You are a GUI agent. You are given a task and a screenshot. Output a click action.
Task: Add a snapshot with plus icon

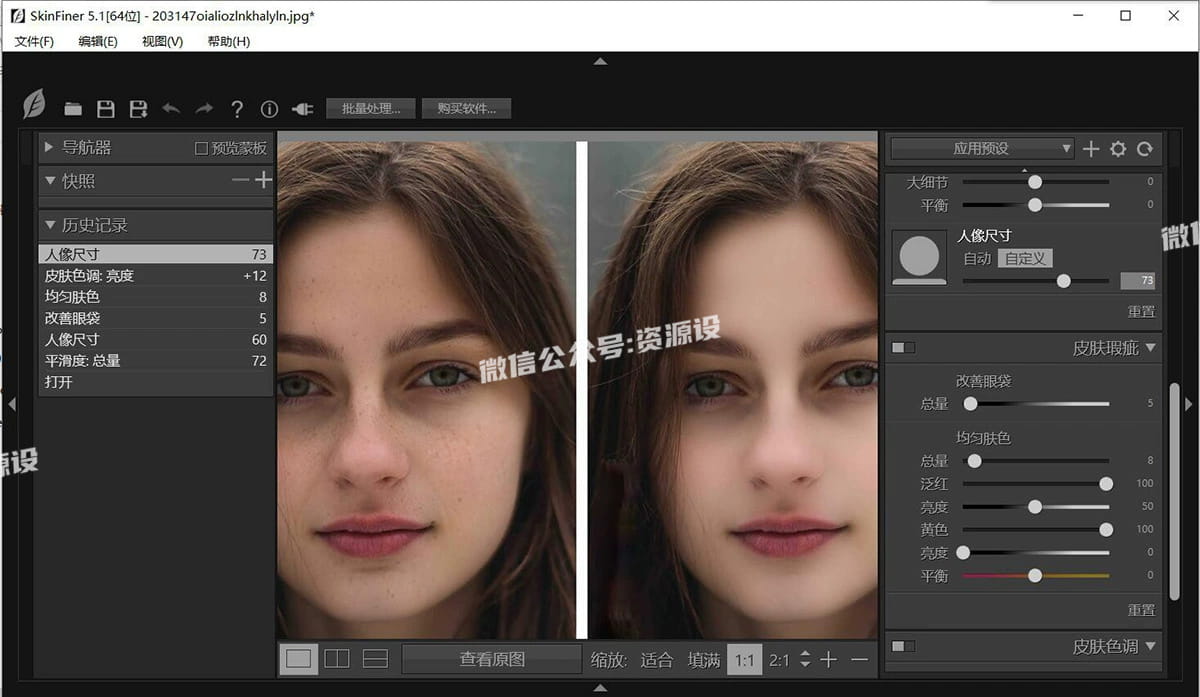pyautogui.click(x=263, y=180)
